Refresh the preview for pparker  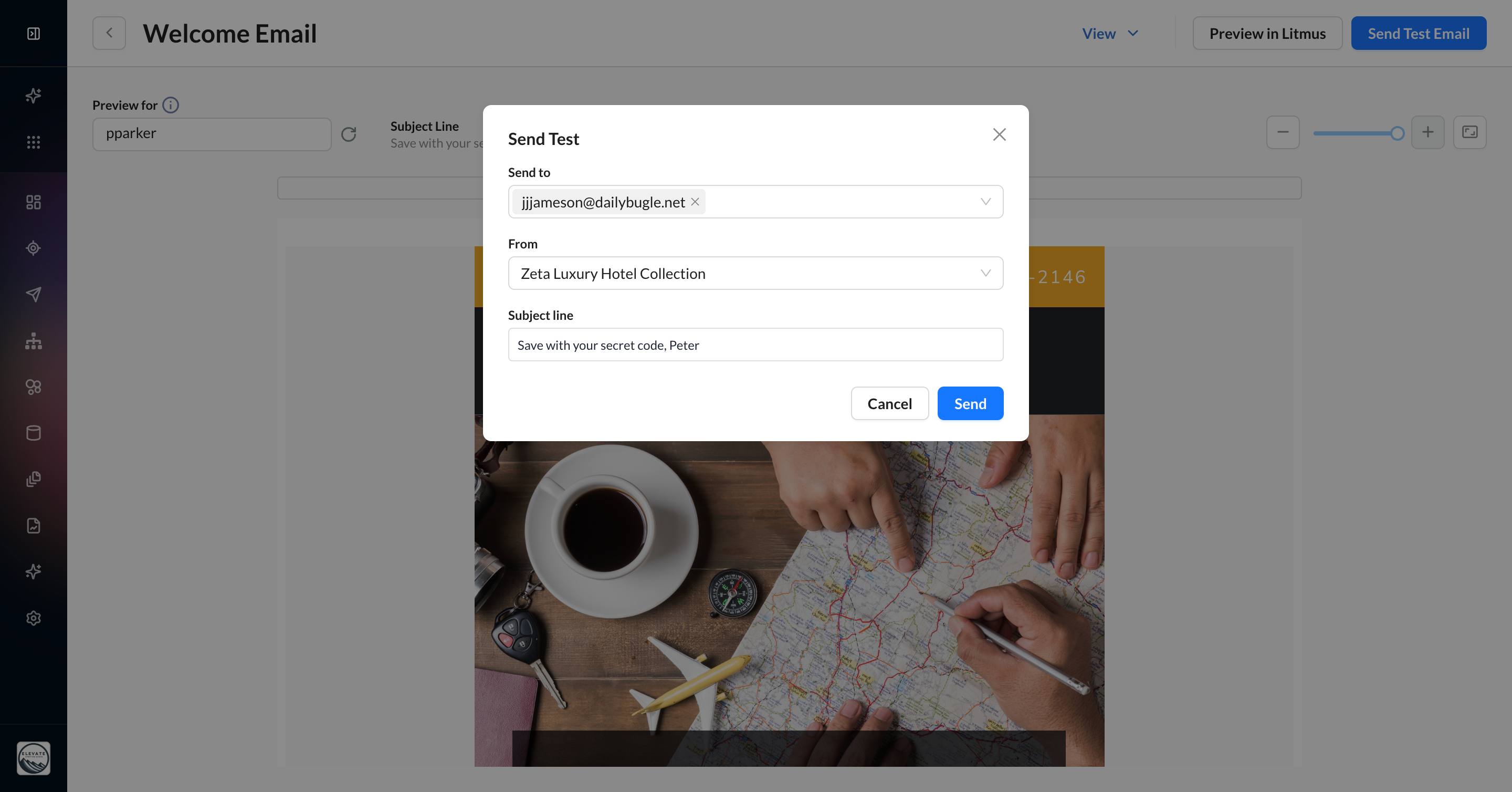point(349,134)
